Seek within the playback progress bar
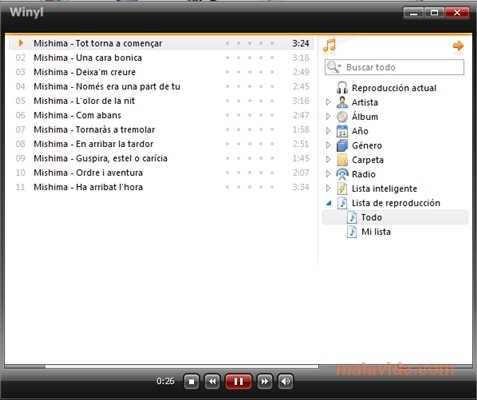The image size is (477, 400). coord(162,366)
